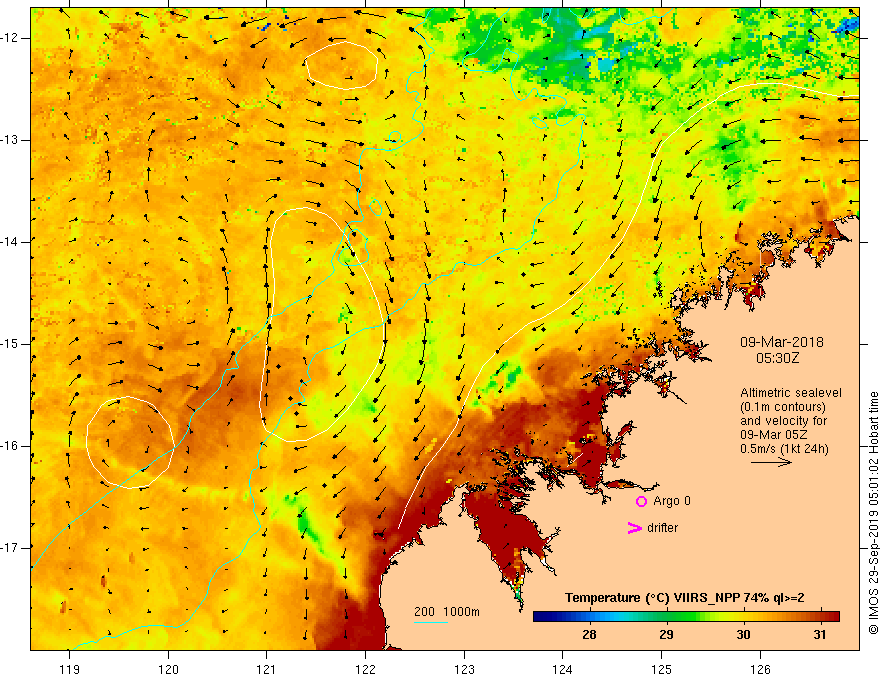
Task: Click the time label 05:30Z
Action: (777, 358)
